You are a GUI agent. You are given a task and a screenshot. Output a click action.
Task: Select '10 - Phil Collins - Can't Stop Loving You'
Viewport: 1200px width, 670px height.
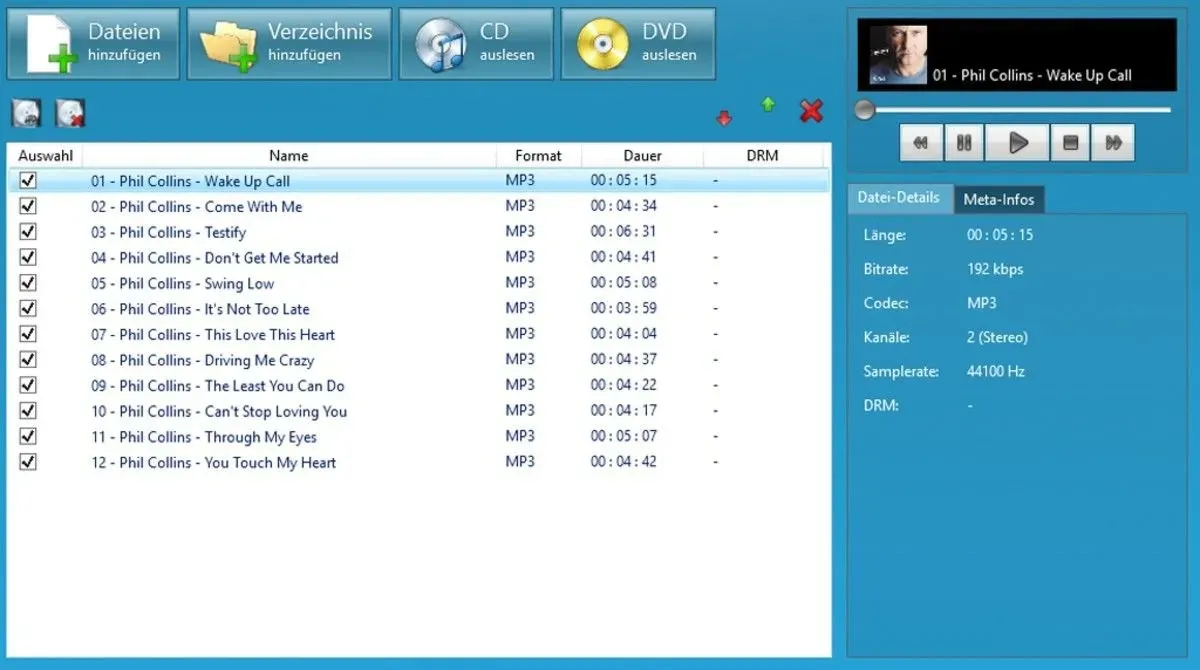pos(219,411)
